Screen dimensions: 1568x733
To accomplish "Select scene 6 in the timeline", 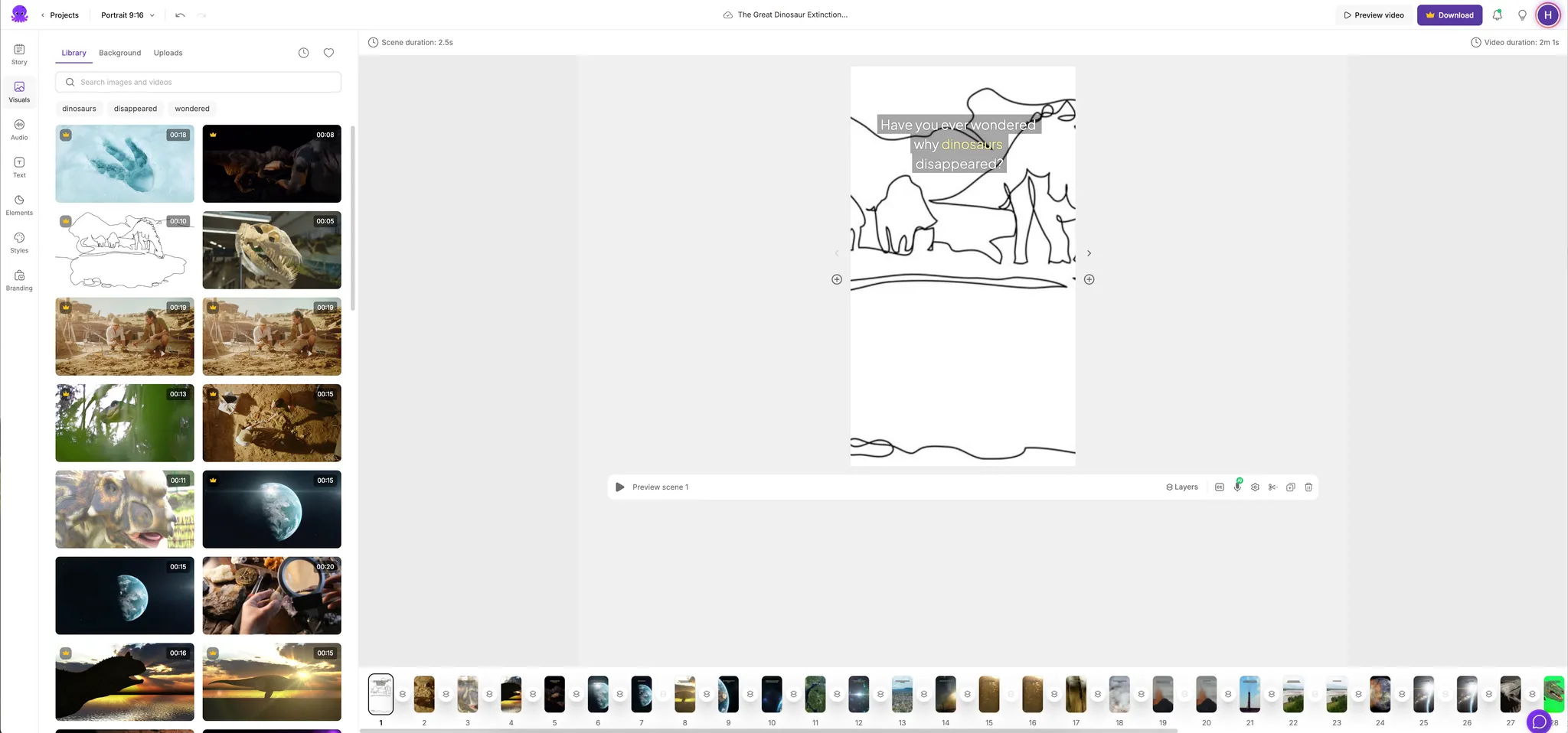I will pyautogui.click(x=598, y=694).
